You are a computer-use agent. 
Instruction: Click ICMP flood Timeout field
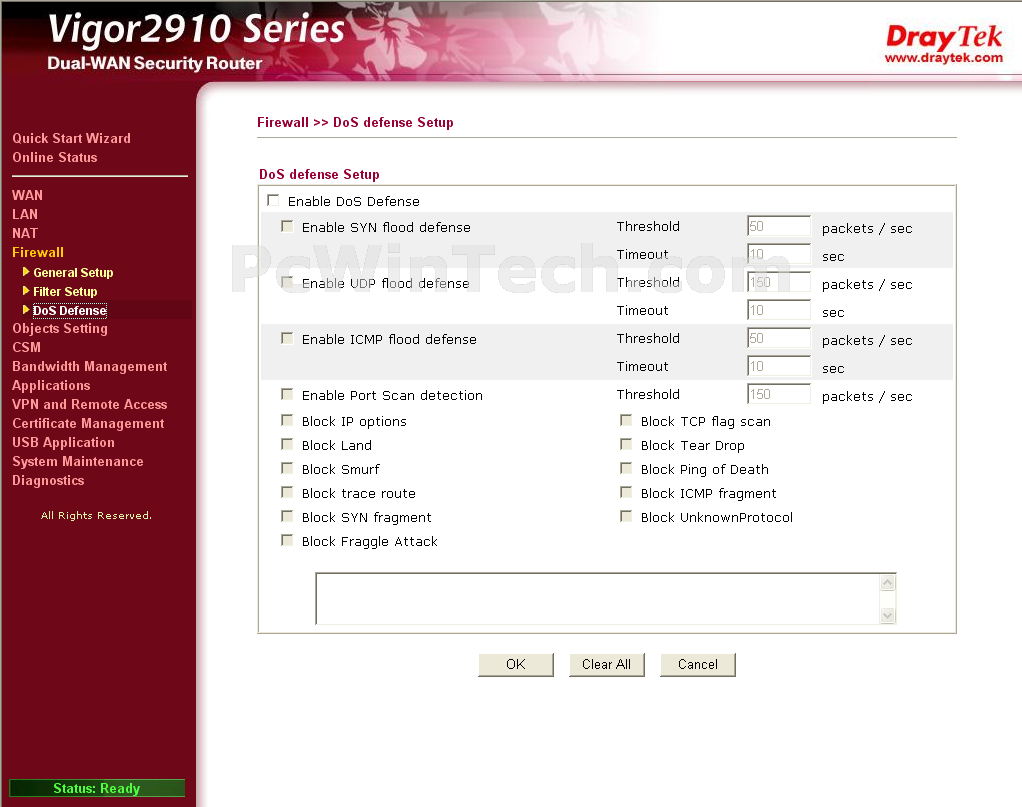coord(779,366)
